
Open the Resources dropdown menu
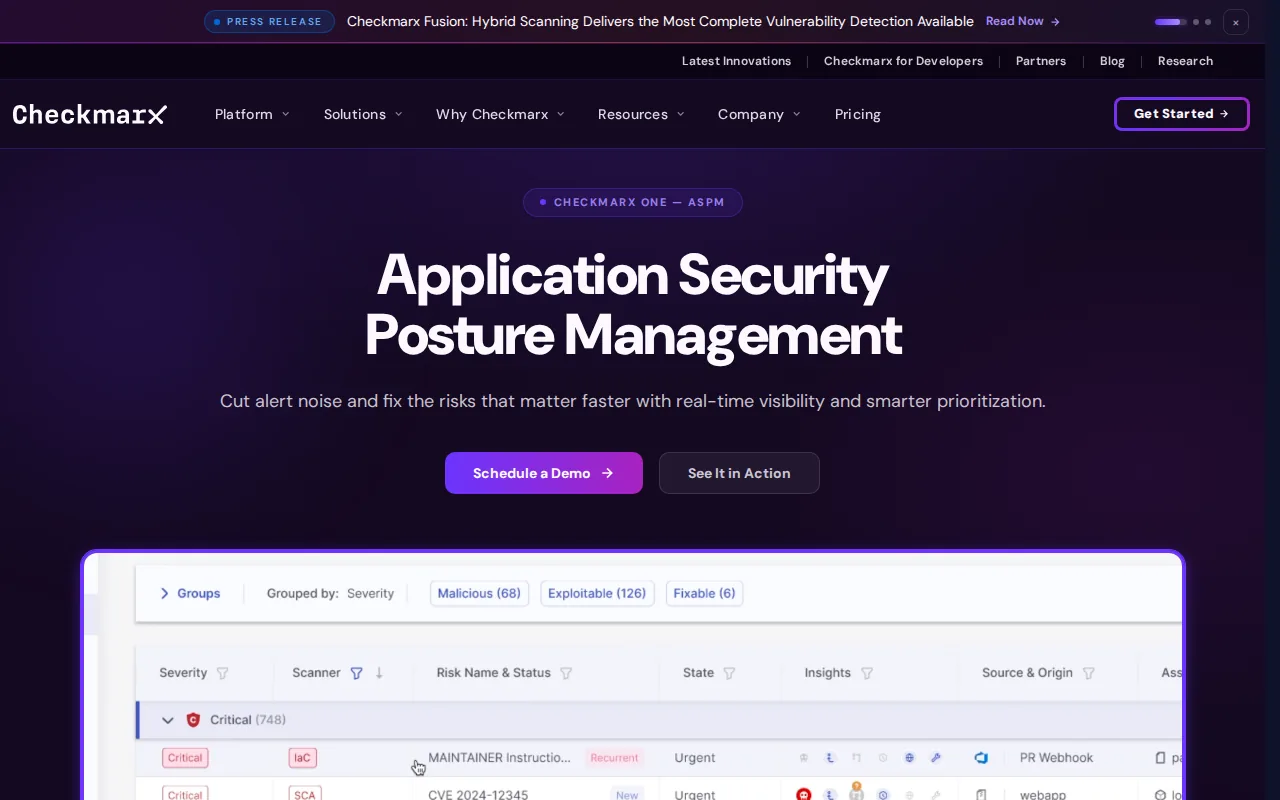641,114
